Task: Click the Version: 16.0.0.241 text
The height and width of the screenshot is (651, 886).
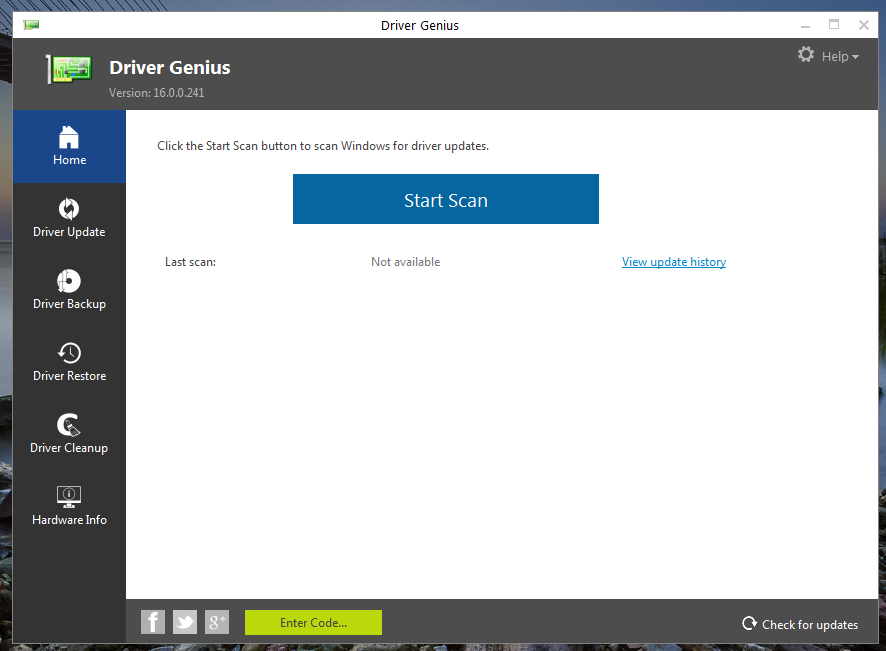Action: point(157,93)
